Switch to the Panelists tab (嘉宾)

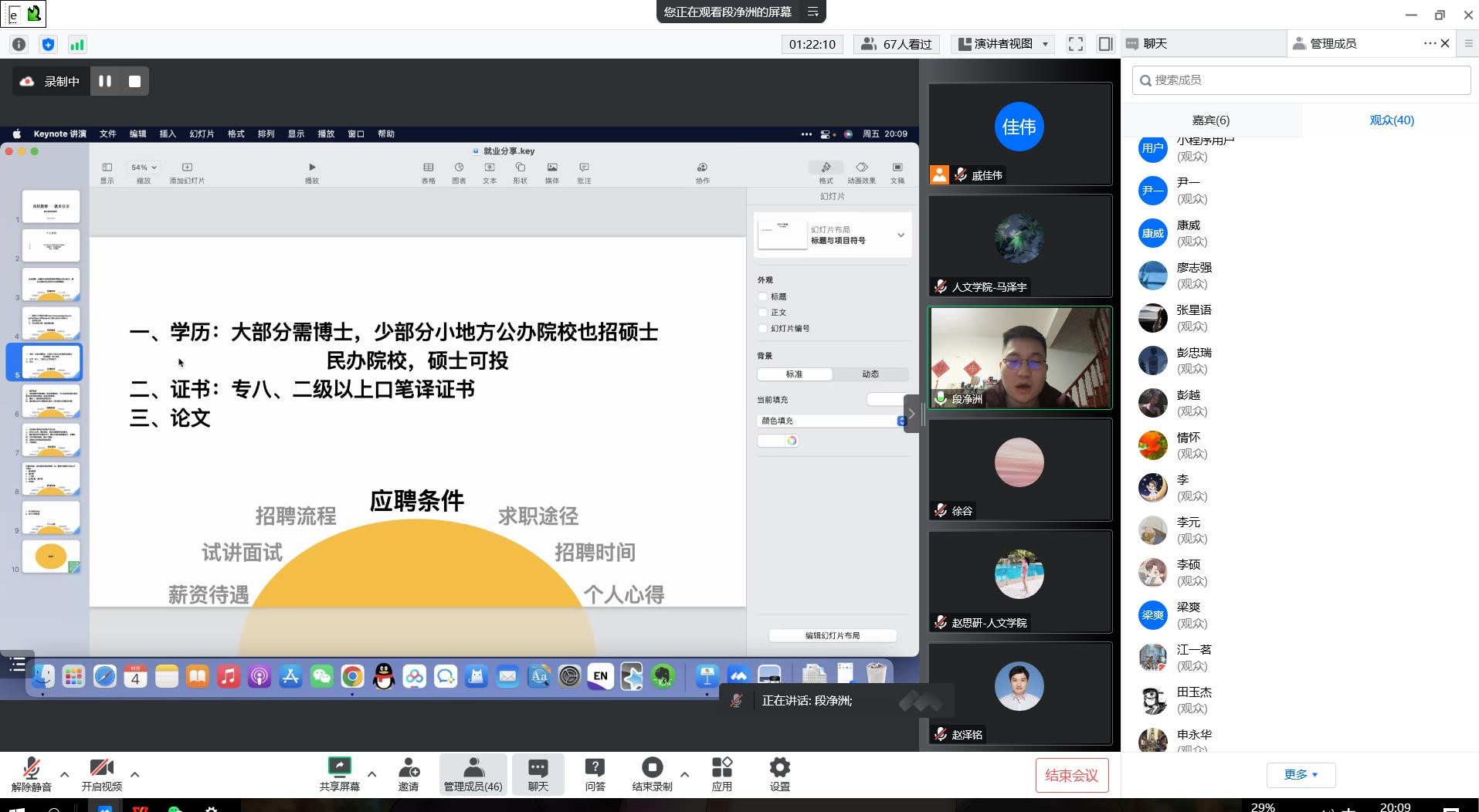[1210, 120]
